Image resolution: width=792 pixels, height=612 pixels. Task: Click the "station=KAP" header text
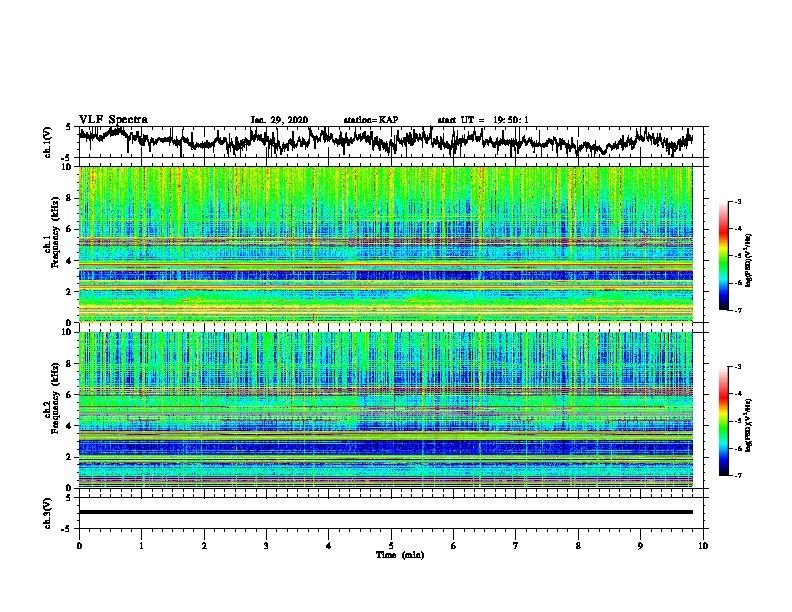(x=371, y=120)
